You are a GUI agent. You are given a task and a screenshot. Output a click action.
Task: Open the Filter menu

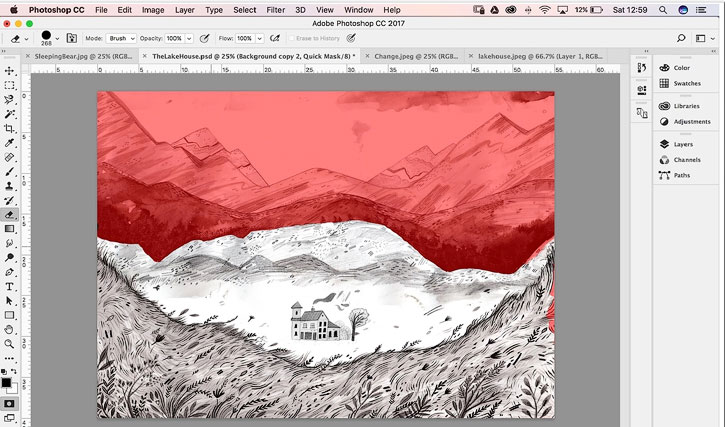(x=276, y=10)
